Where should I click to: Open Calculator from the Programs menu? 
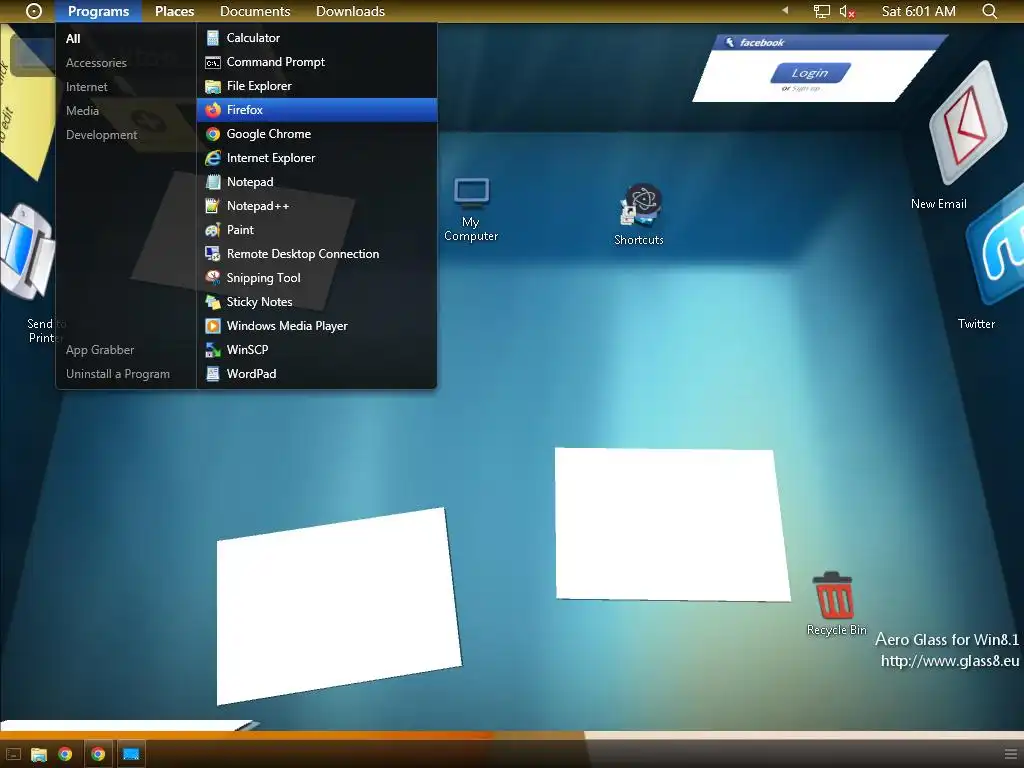317,38
